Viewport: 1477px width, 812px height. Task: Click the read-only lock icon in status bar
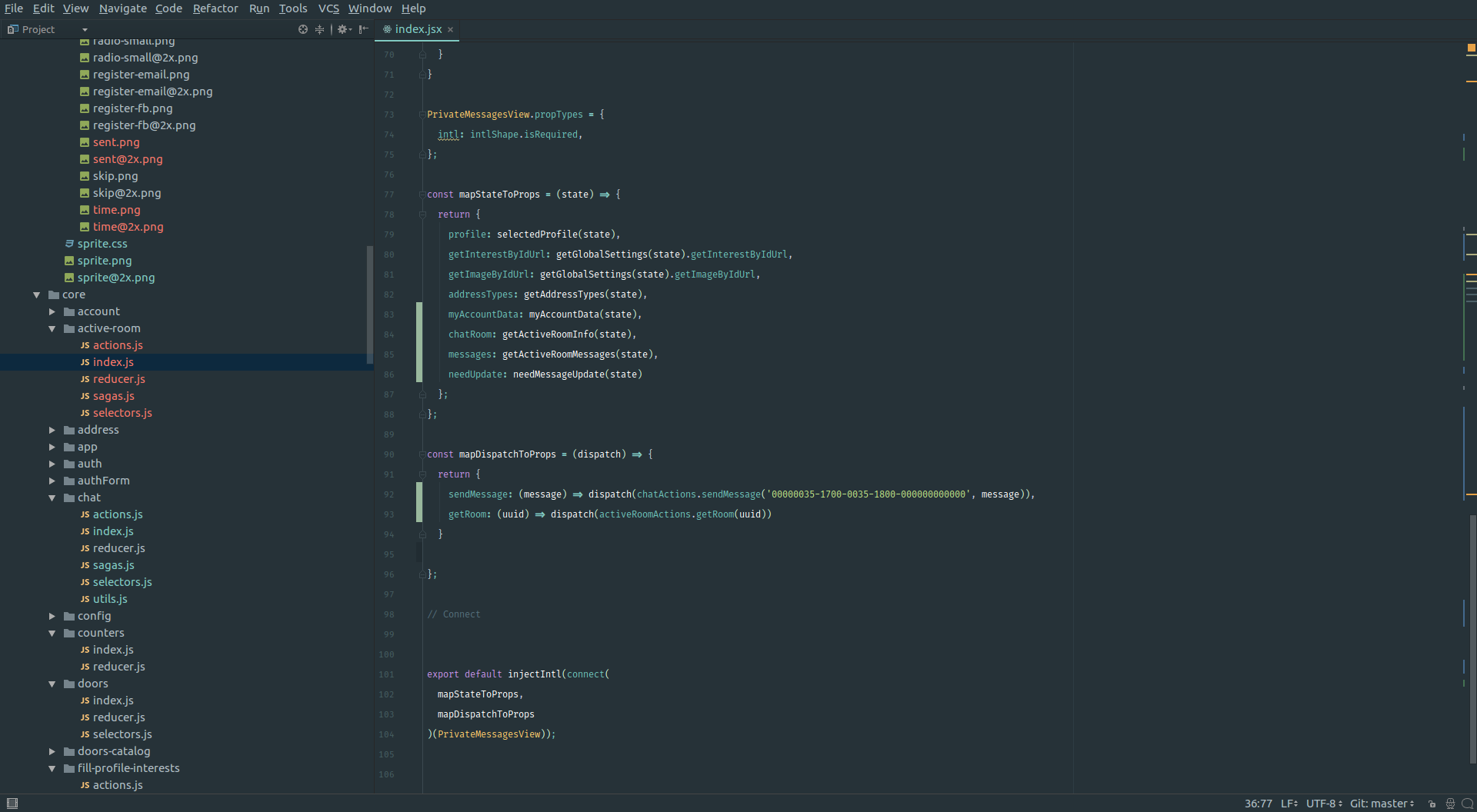pyautogui.click(x=1432, y=804)
